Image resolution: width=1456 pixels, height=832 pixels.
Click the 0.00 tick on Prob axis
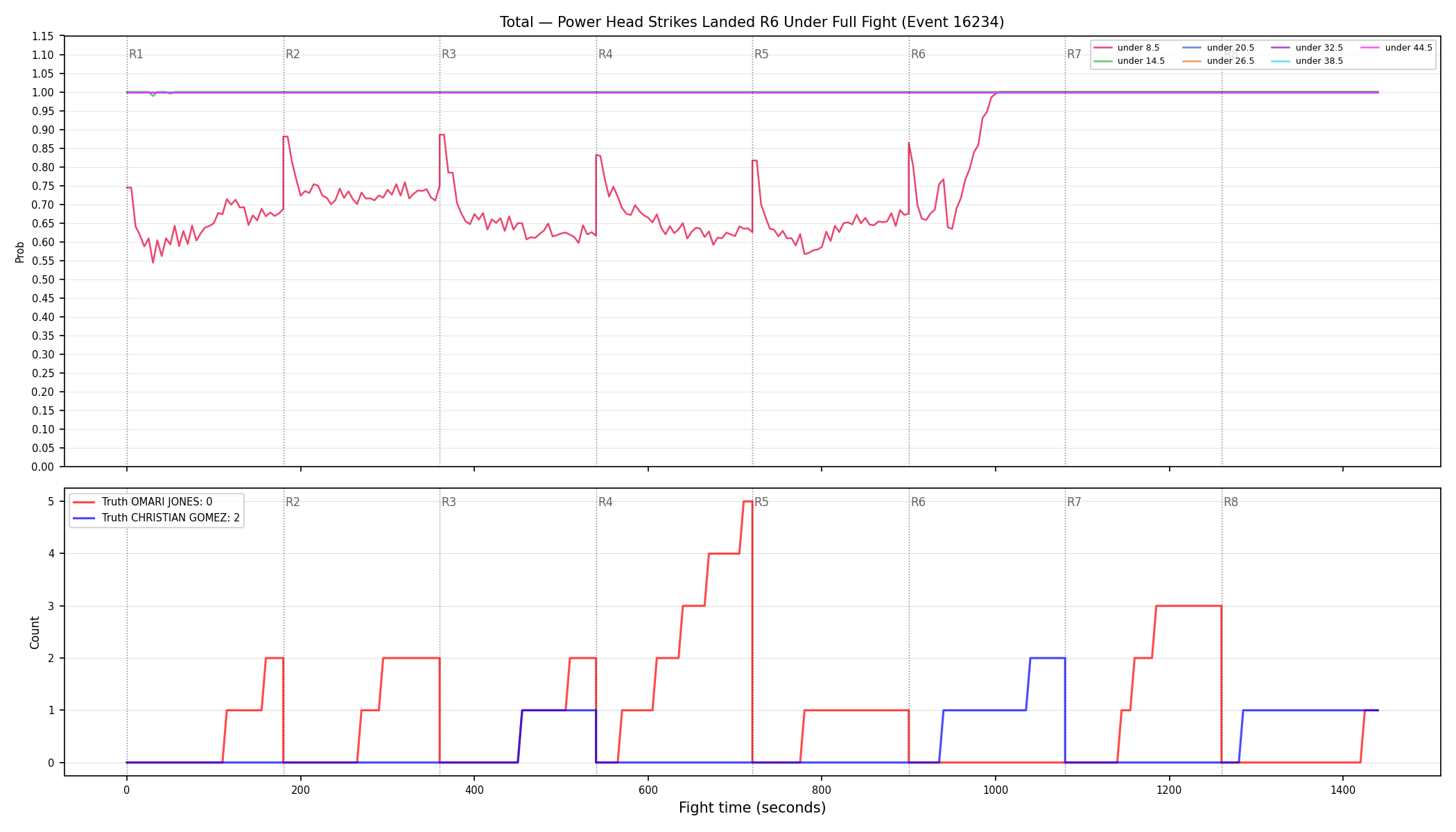[x=43, y=467]
